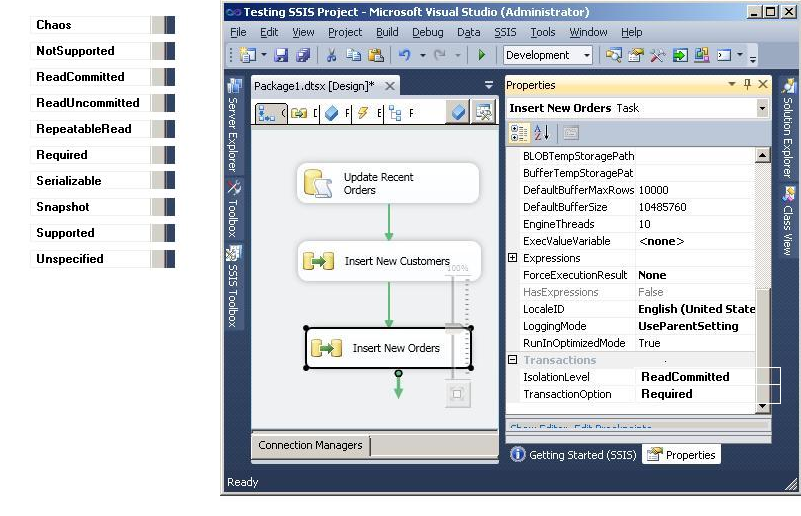801x516 pixels.
Task: Switch to the Properties bottom tab
Action: point(681,455)
